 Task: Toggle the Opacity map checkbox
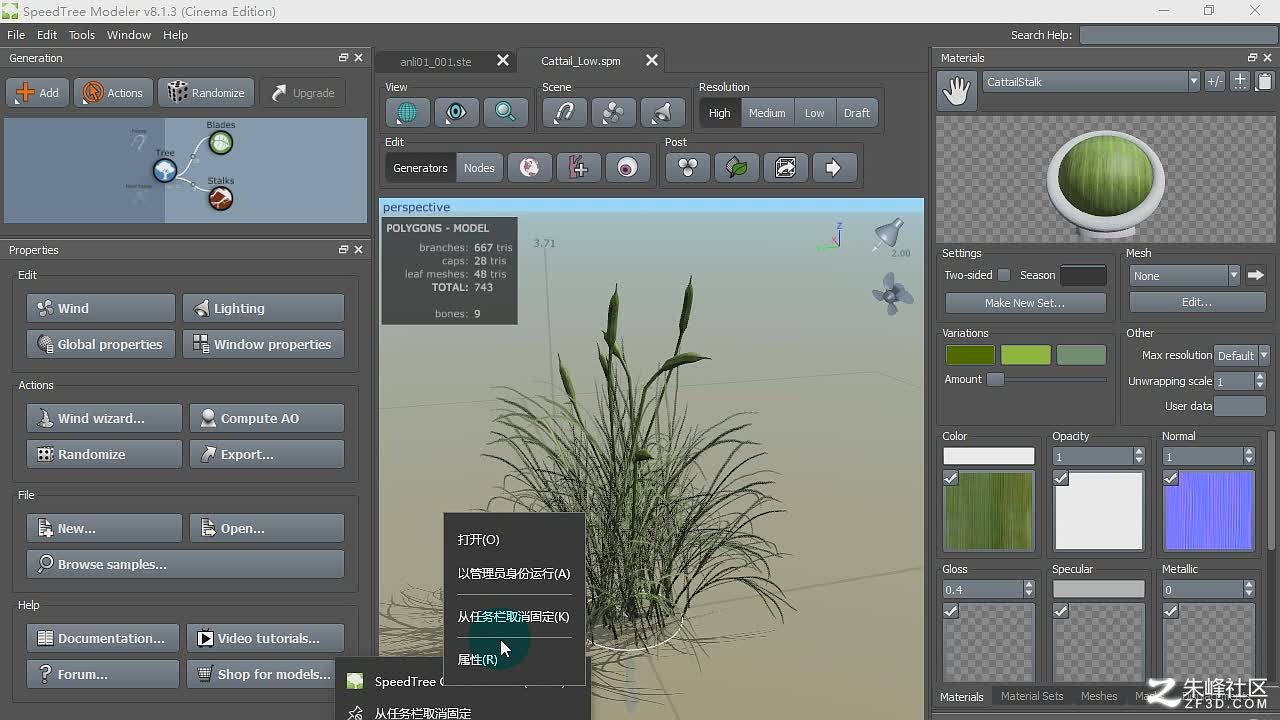(1060, 478)
